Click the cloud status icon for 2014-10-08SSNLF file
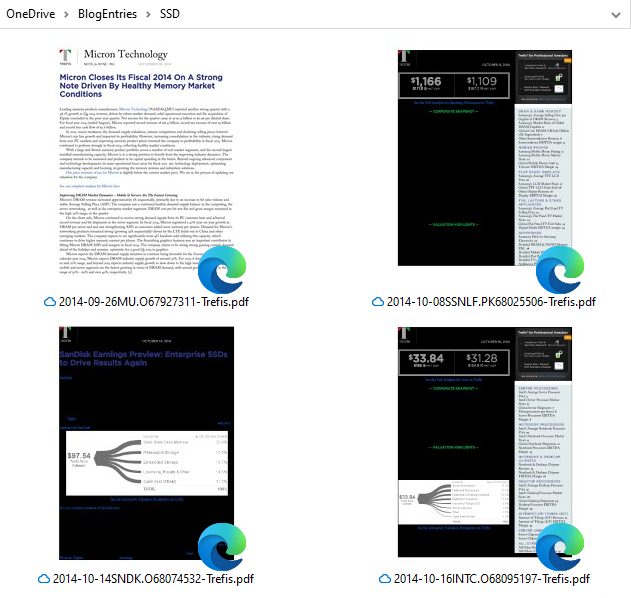631x598 pixels. pos(378,302)
